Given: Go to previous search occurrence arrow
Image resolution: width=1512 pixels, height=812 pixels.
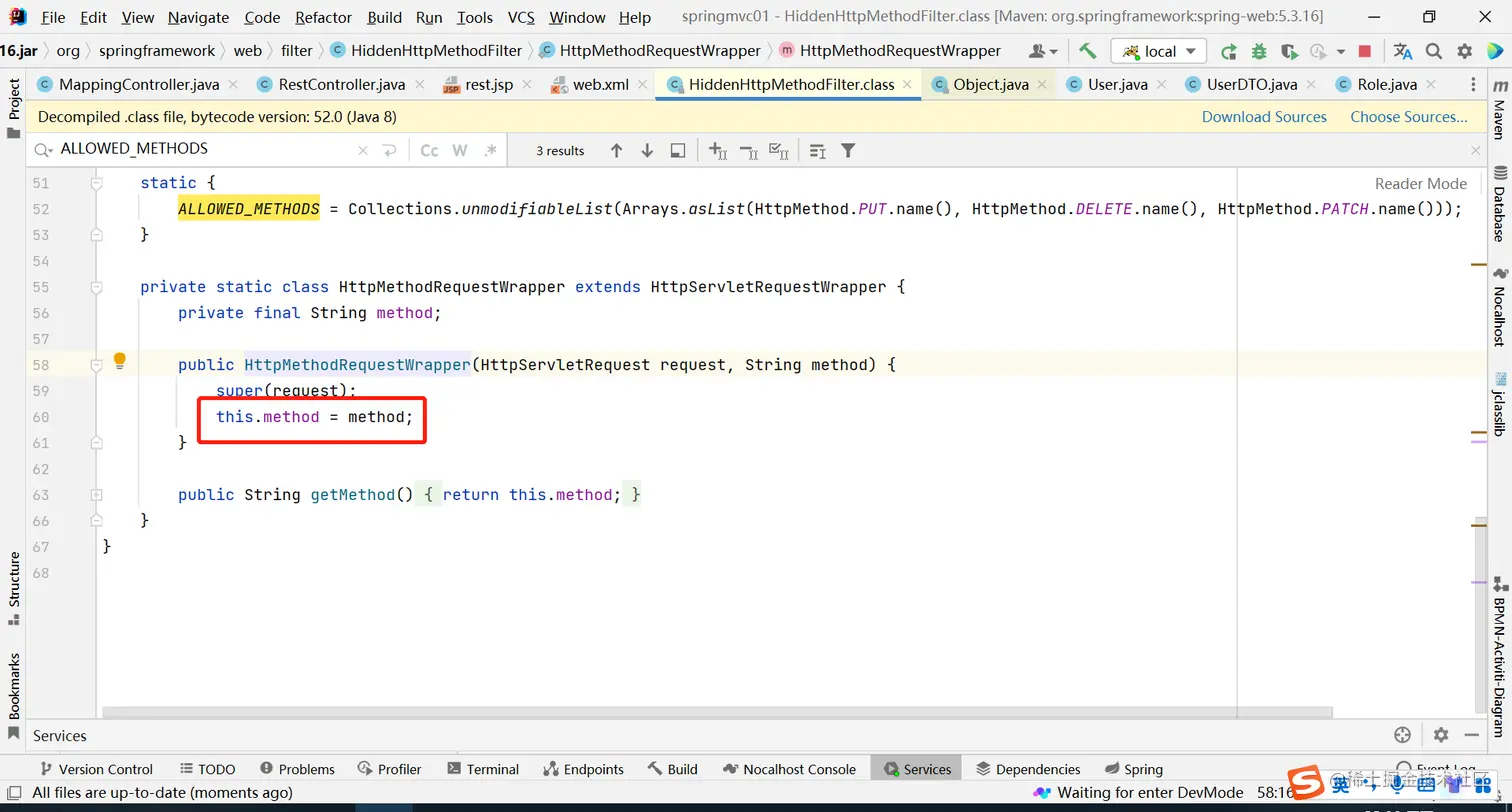Looking at the screenshot, I should (x=616, y=150).
